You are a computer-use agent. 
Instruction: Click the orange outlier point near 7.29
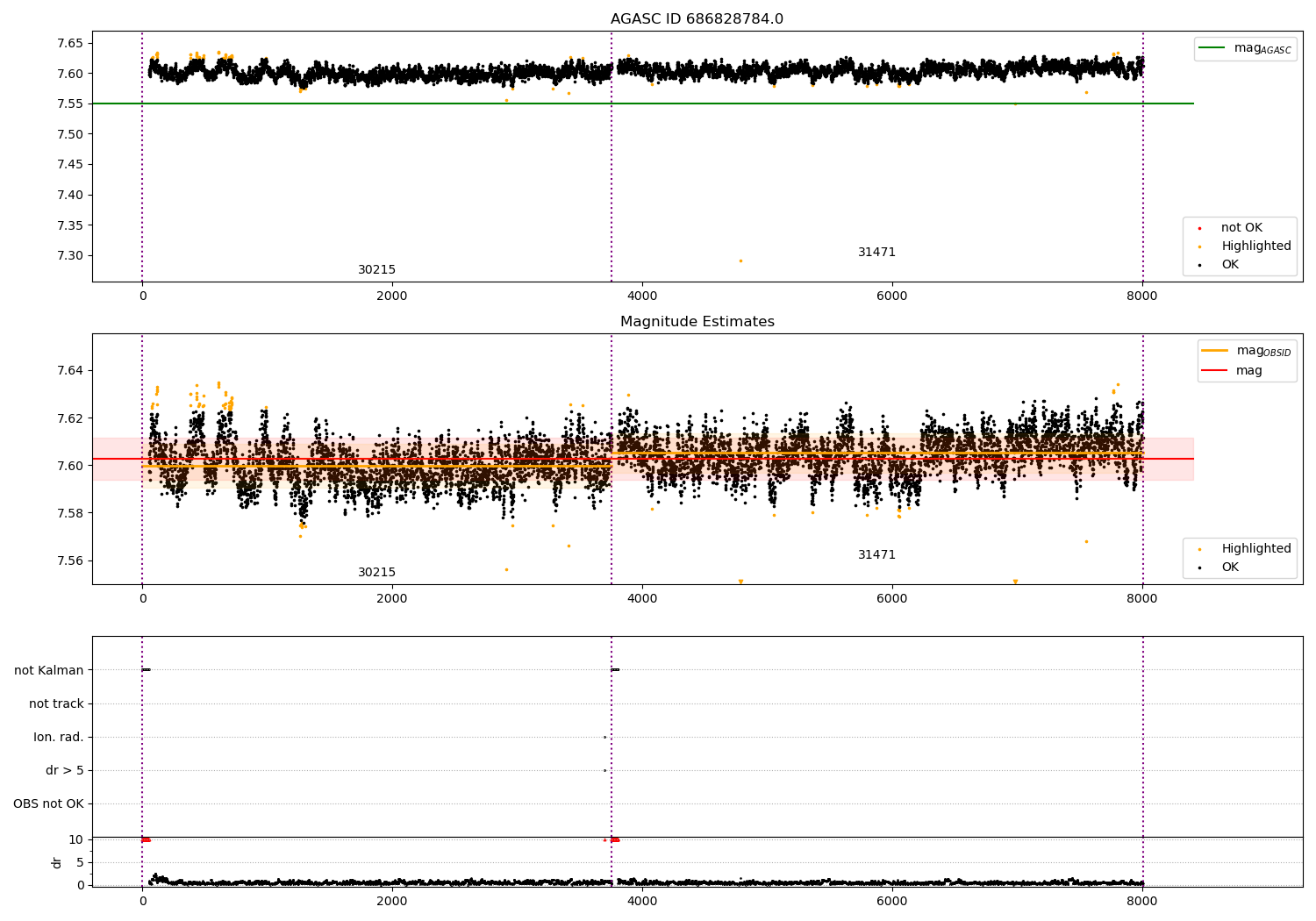click(740, 261)
